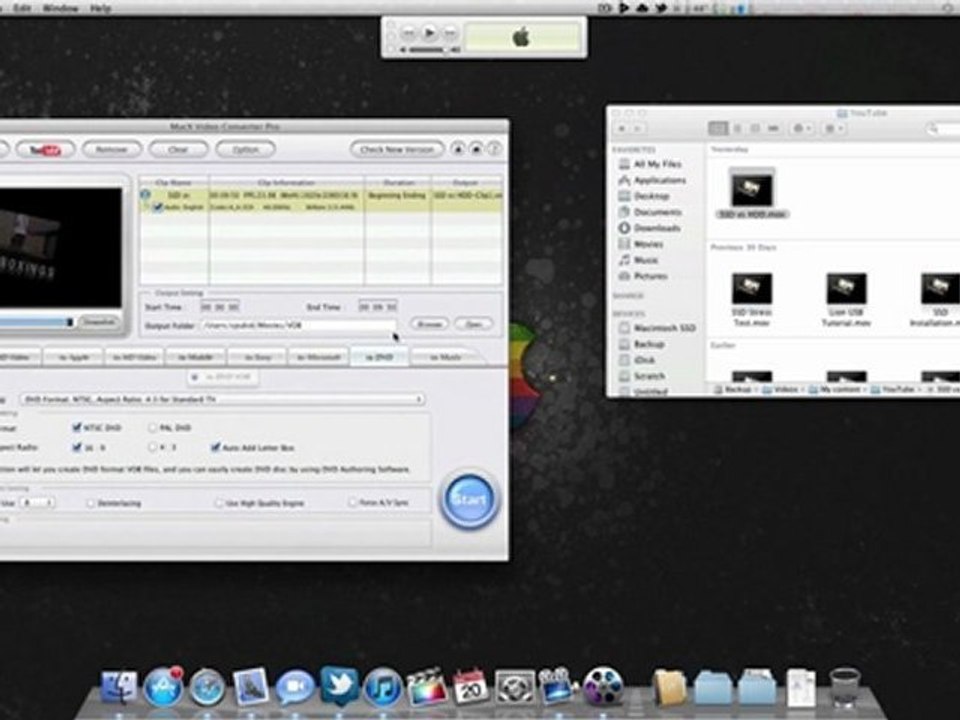Select the SSD vs HDD.mov file thumbnail
This screenshot has width=960, height=720.
(x=752, y=189)
